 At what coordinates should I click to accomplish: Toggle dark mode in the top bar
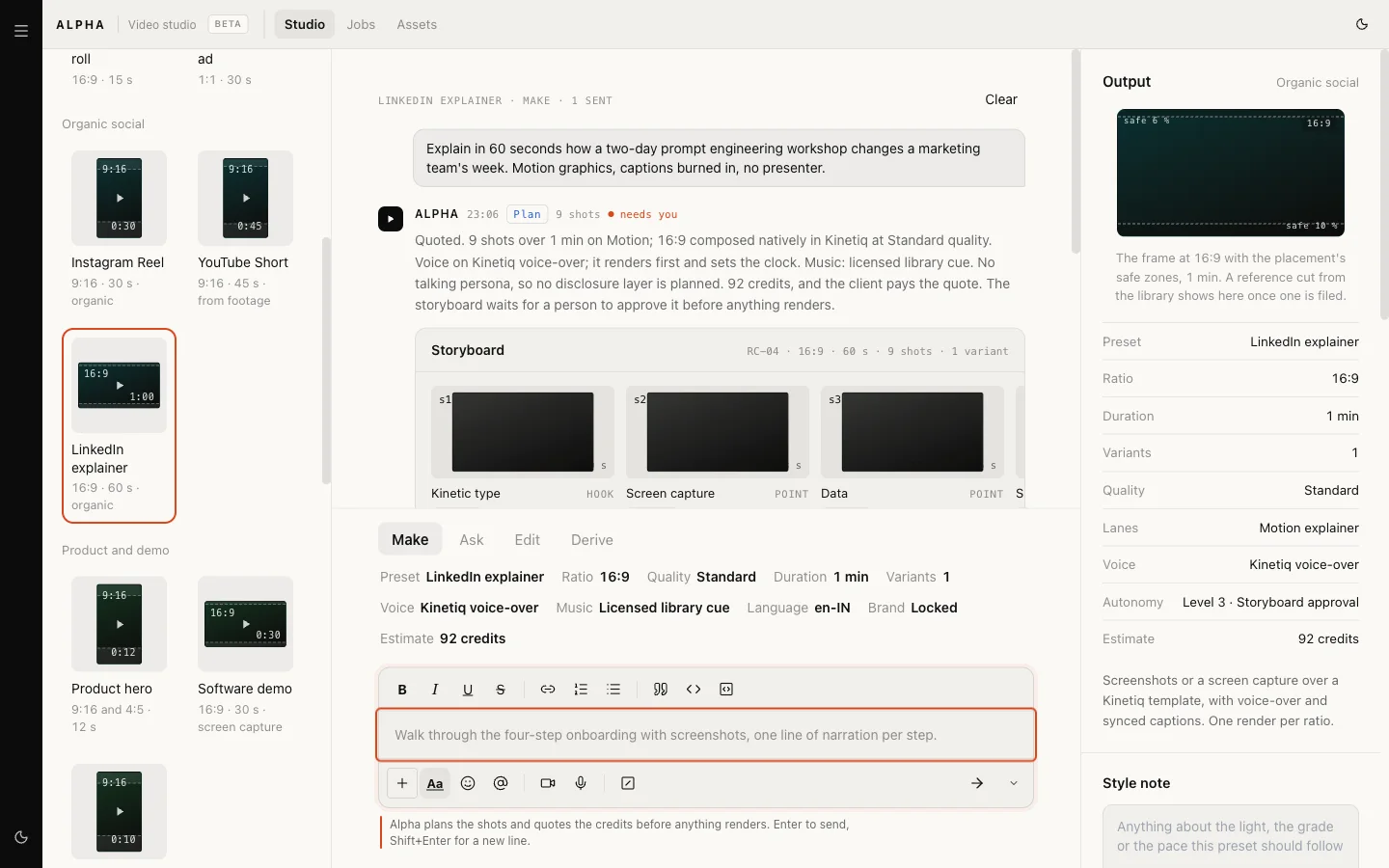[1362, 24]
